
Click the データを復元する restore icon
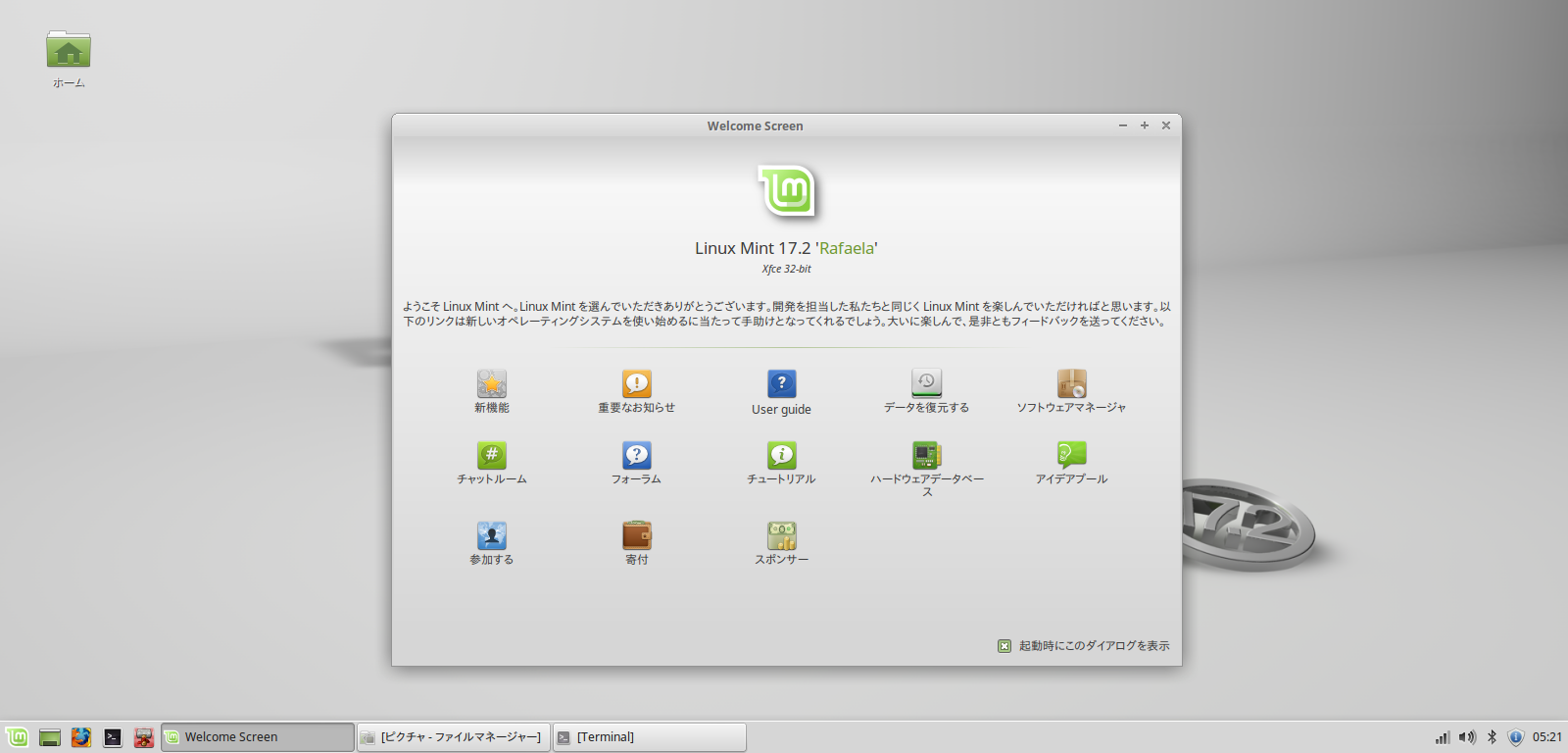[x=926, y=383]
